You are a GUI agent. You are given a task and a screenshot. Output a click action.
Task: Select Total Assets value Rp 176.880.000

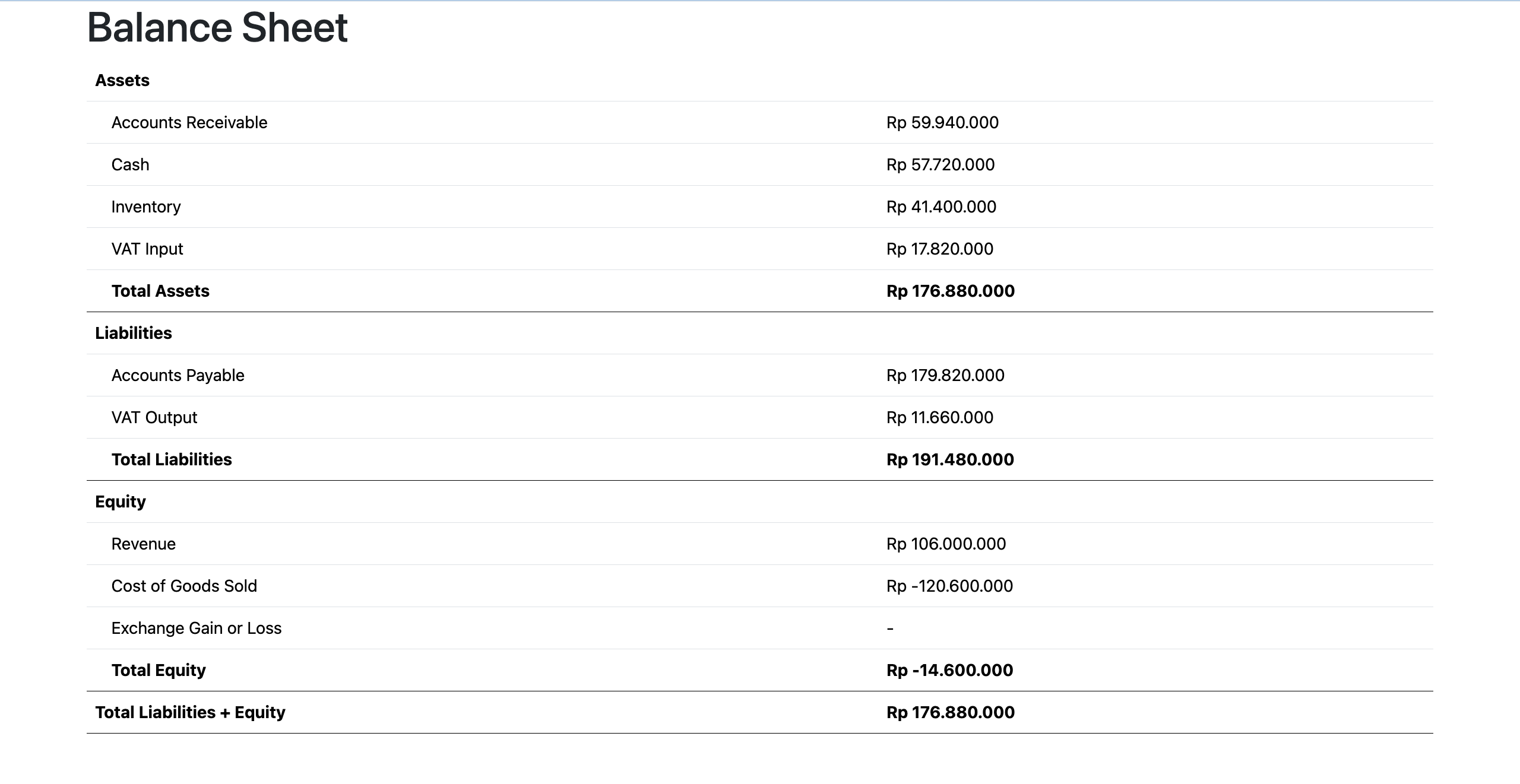951,291
